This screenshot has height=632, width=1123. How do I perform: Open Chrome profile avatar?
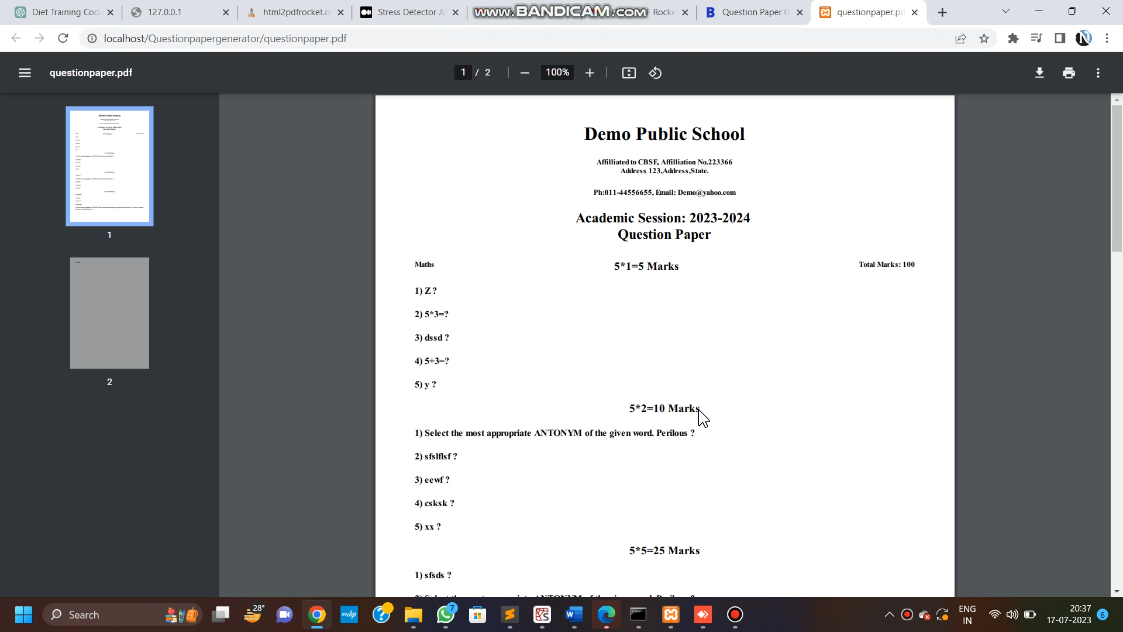click(1084, 38)
